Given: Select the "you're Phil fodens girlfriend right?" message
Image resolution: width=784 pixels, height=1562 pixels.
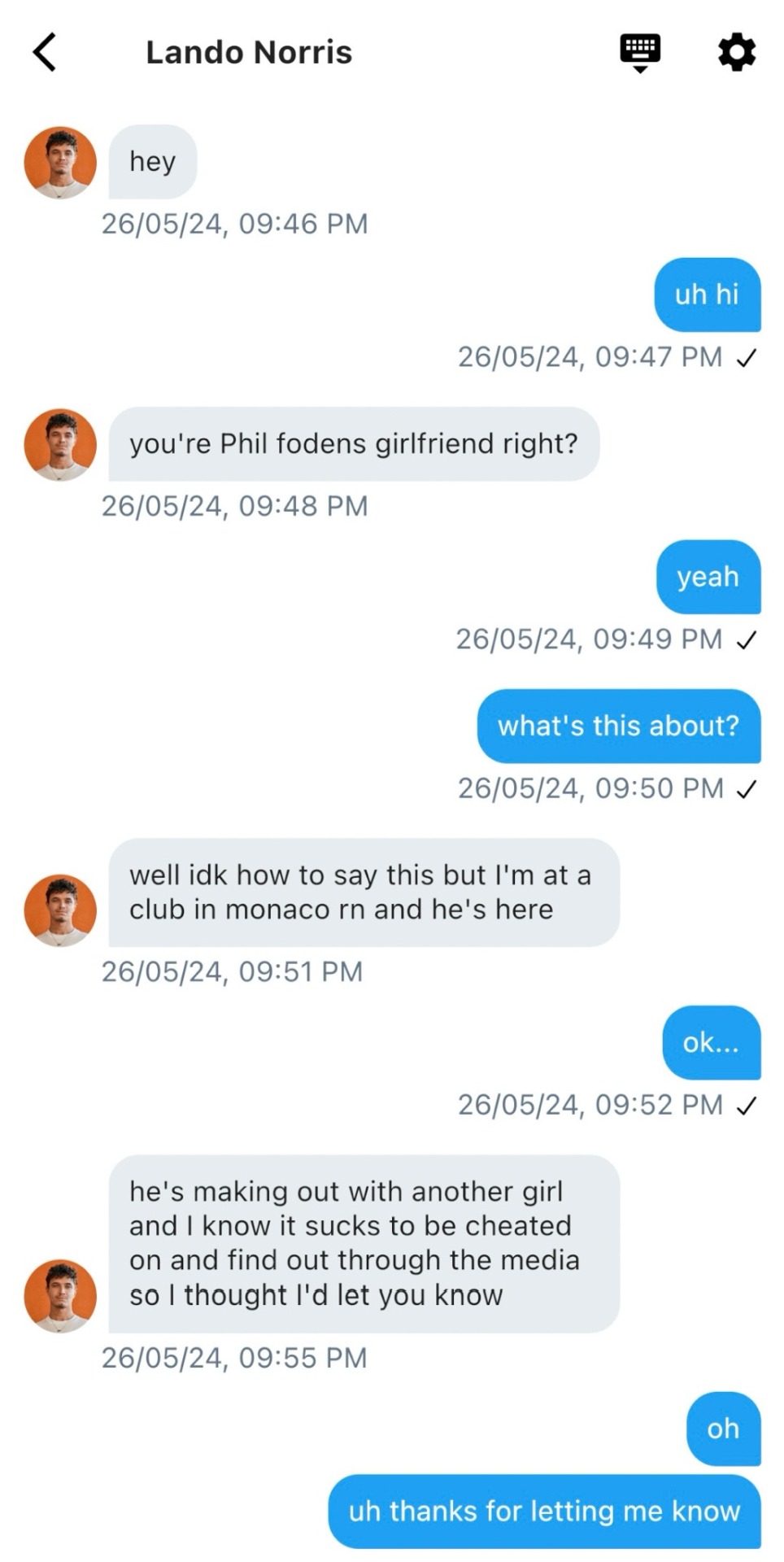Looking at the screenshot, I should coord(354,444).
